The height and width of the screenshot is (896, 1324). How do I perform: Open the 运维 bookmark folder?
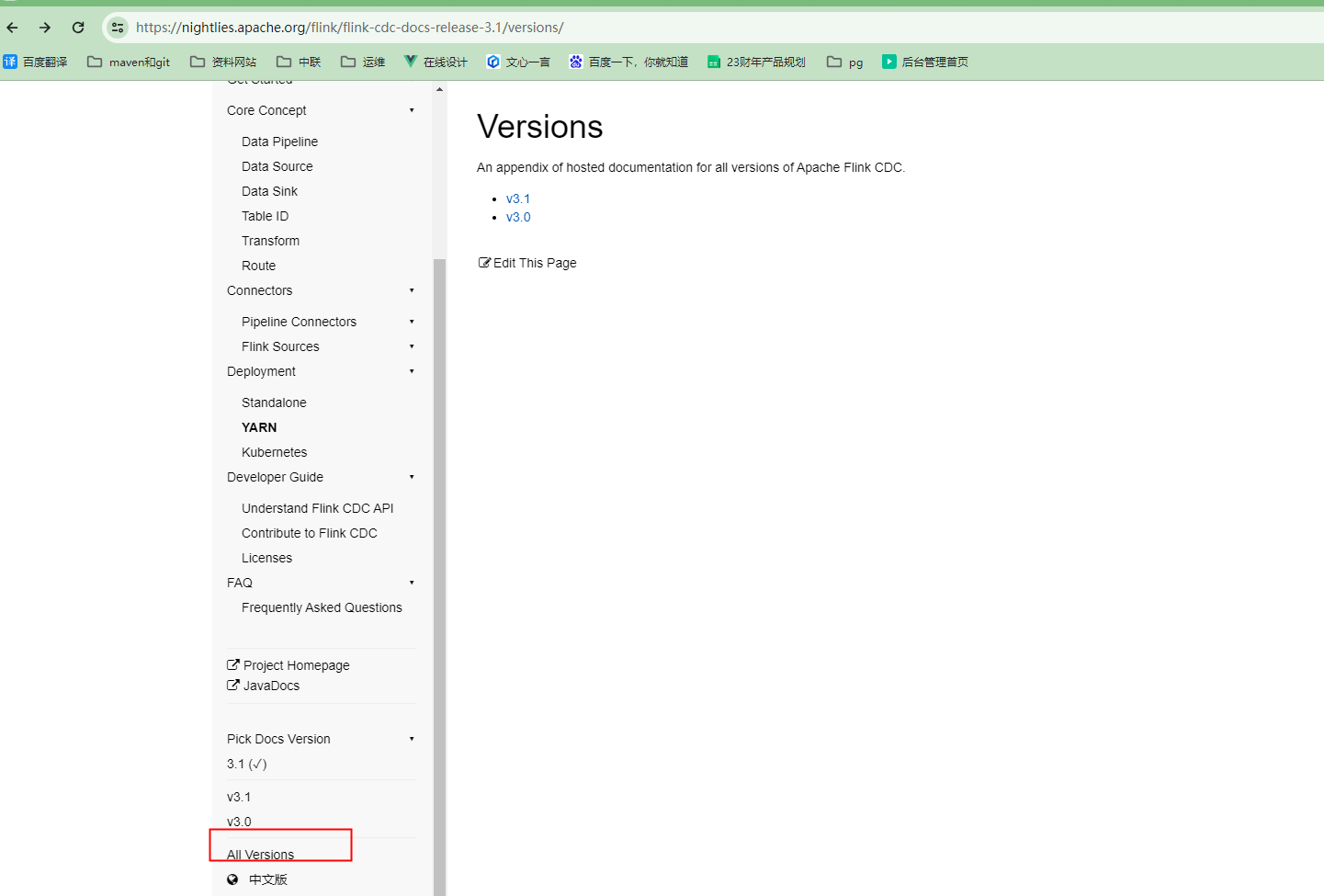pyautogui.click(x=363, y=62)
